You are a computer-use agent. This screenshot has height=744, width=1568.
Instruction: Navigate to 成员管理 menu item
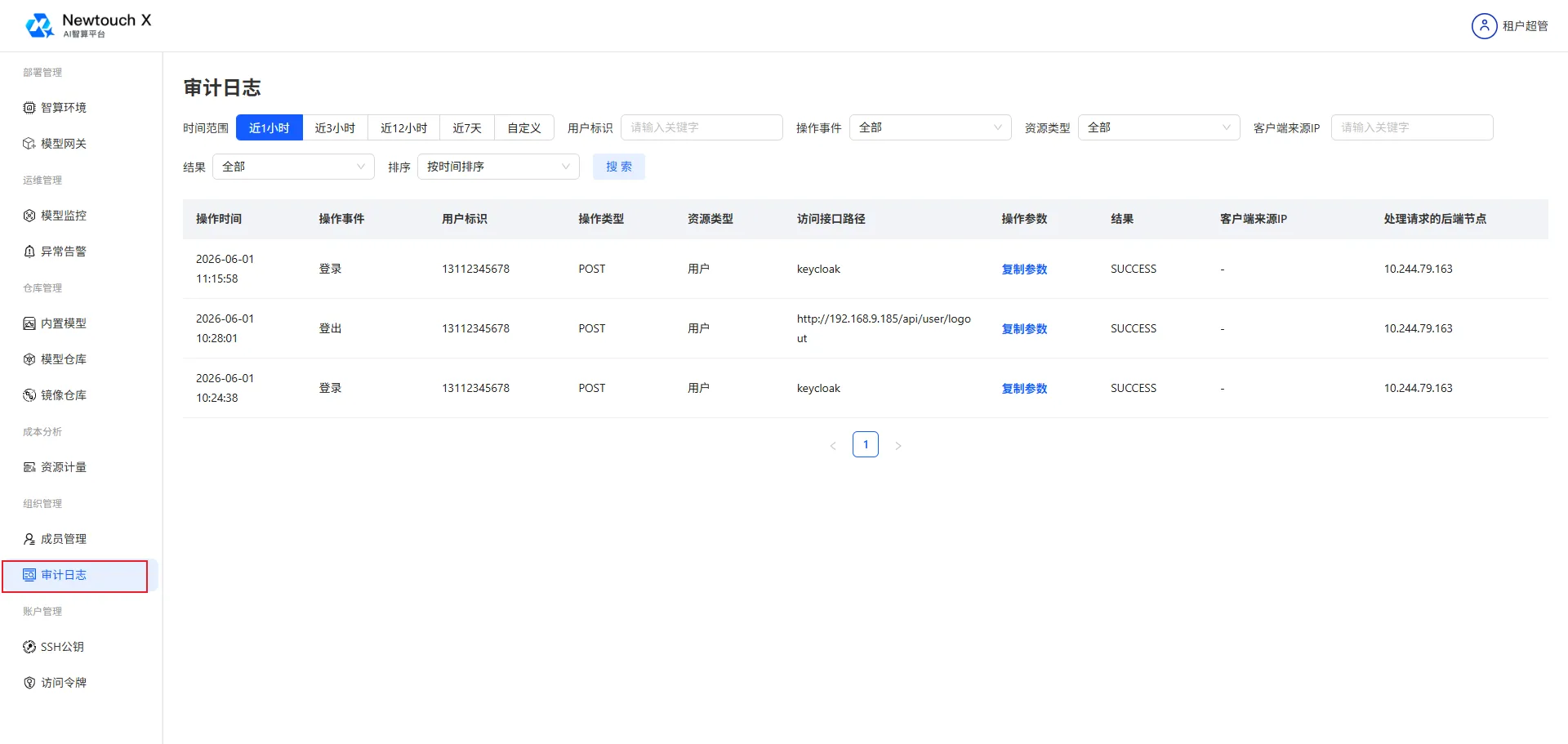point(64,539)
